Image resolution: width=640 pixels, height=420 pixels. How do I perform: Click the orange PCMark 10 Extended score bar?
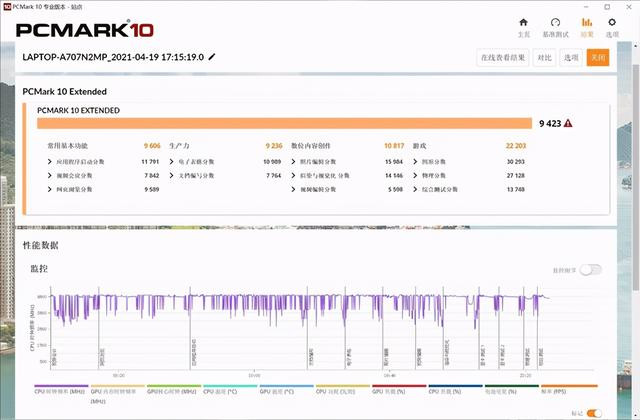(x=284, y=123)
